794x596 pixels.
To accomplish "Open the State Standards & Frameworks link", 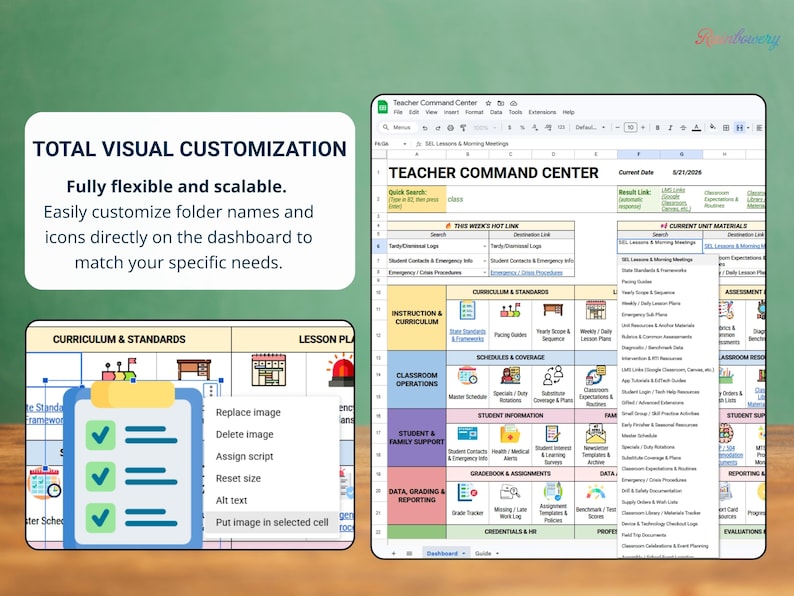I will 467,335.
